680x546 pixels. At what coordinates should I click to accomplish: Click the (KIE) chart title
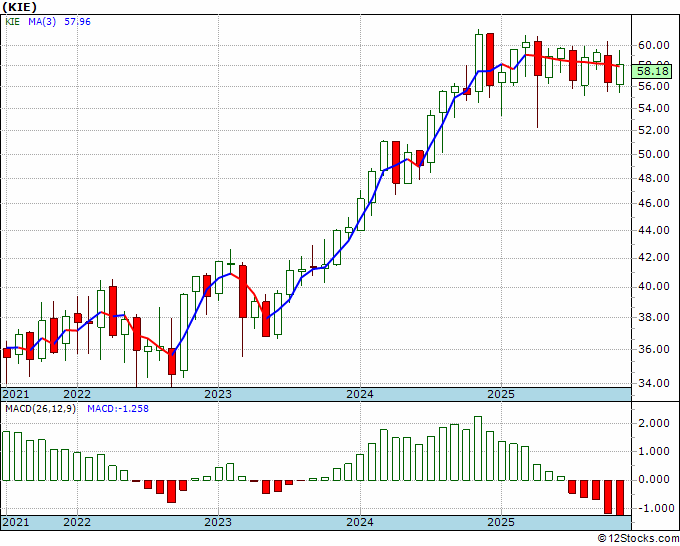(19, 7)
